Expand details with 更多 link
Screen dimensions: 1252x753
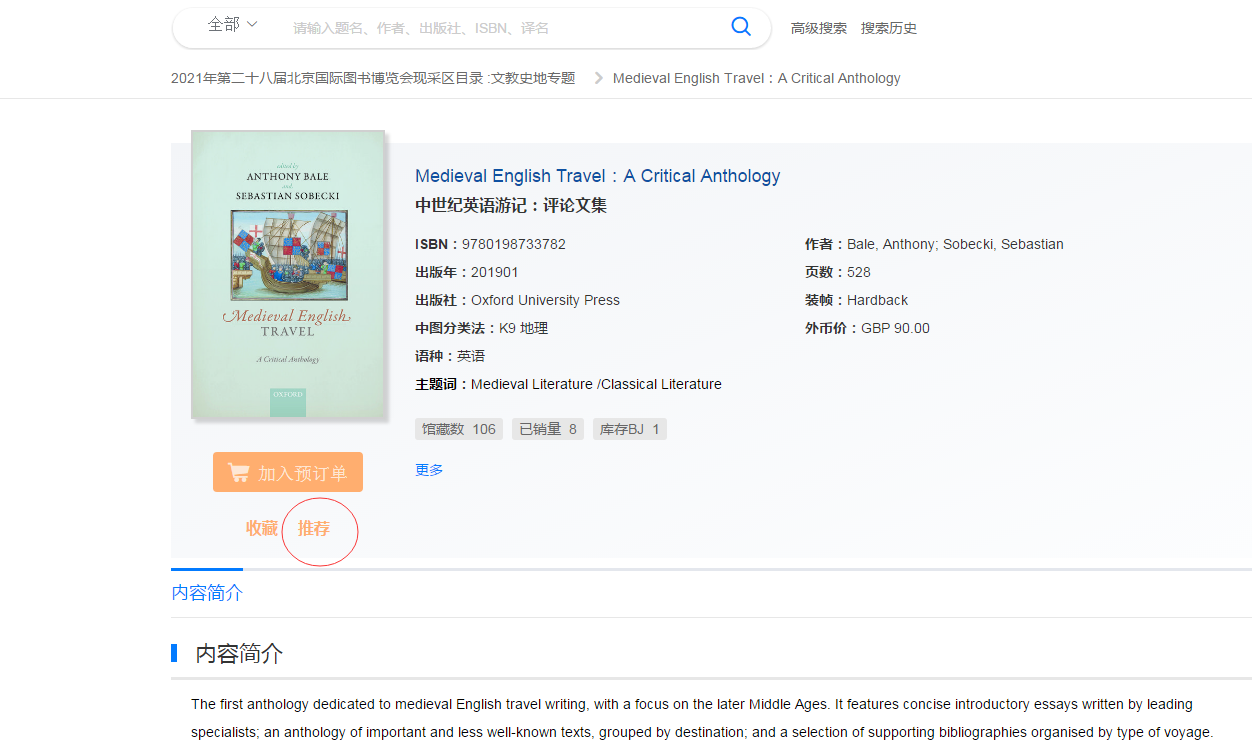click(429, 470)
